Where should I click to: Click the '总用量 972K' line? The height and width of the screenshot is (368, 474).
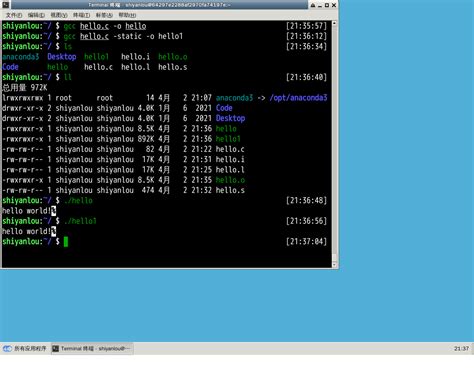25,88
